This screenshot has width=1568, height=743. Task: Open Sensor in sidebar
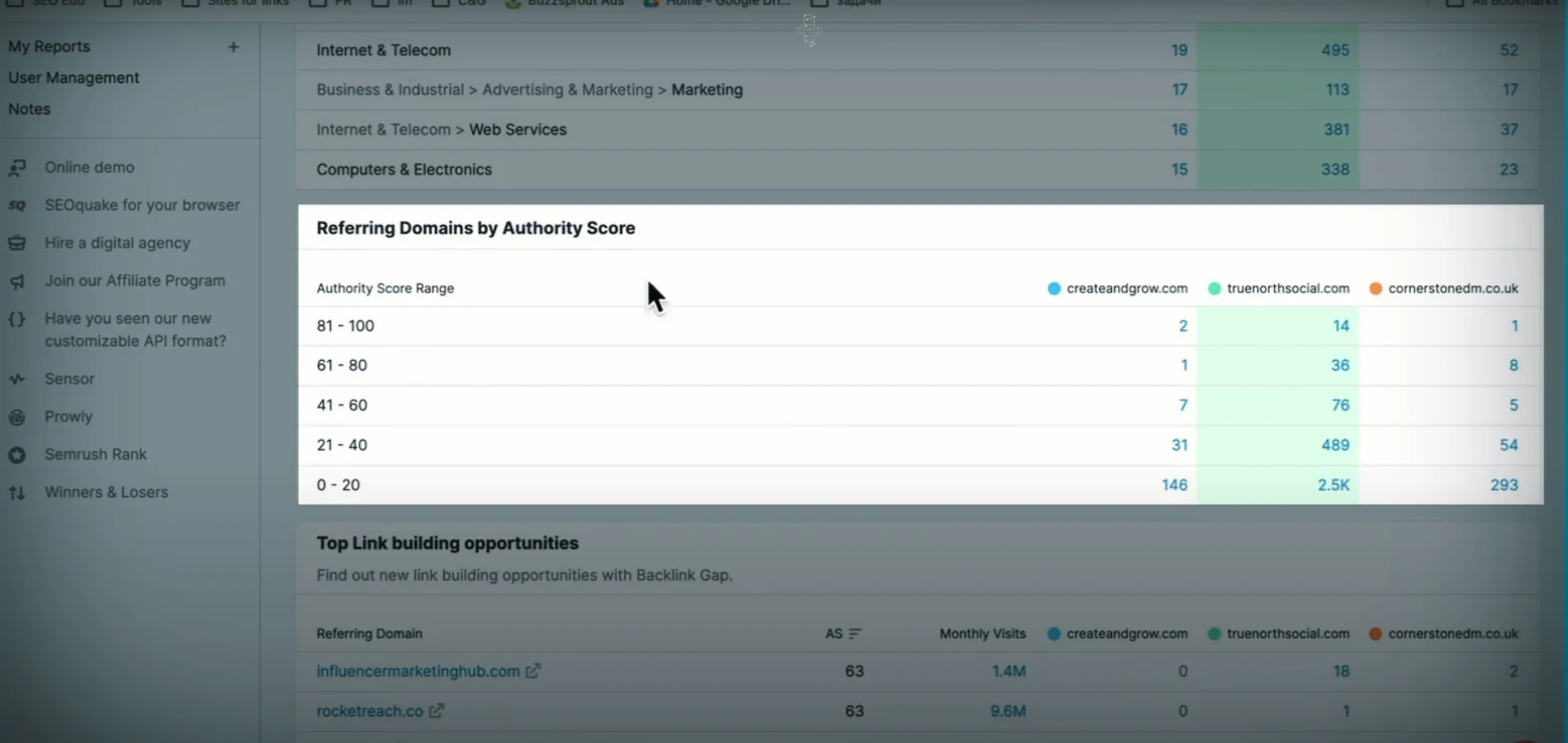(70, 379)
